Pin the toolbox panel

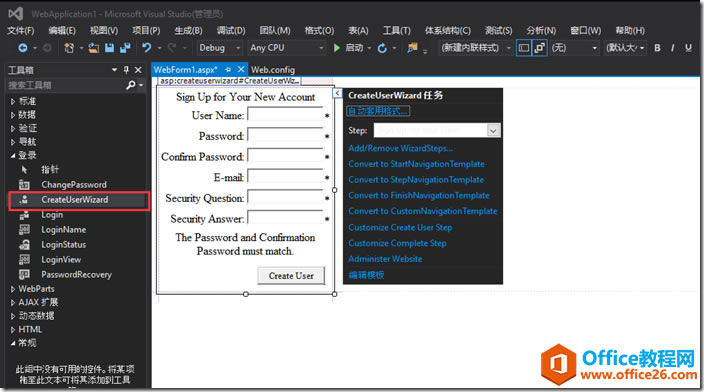126,70
